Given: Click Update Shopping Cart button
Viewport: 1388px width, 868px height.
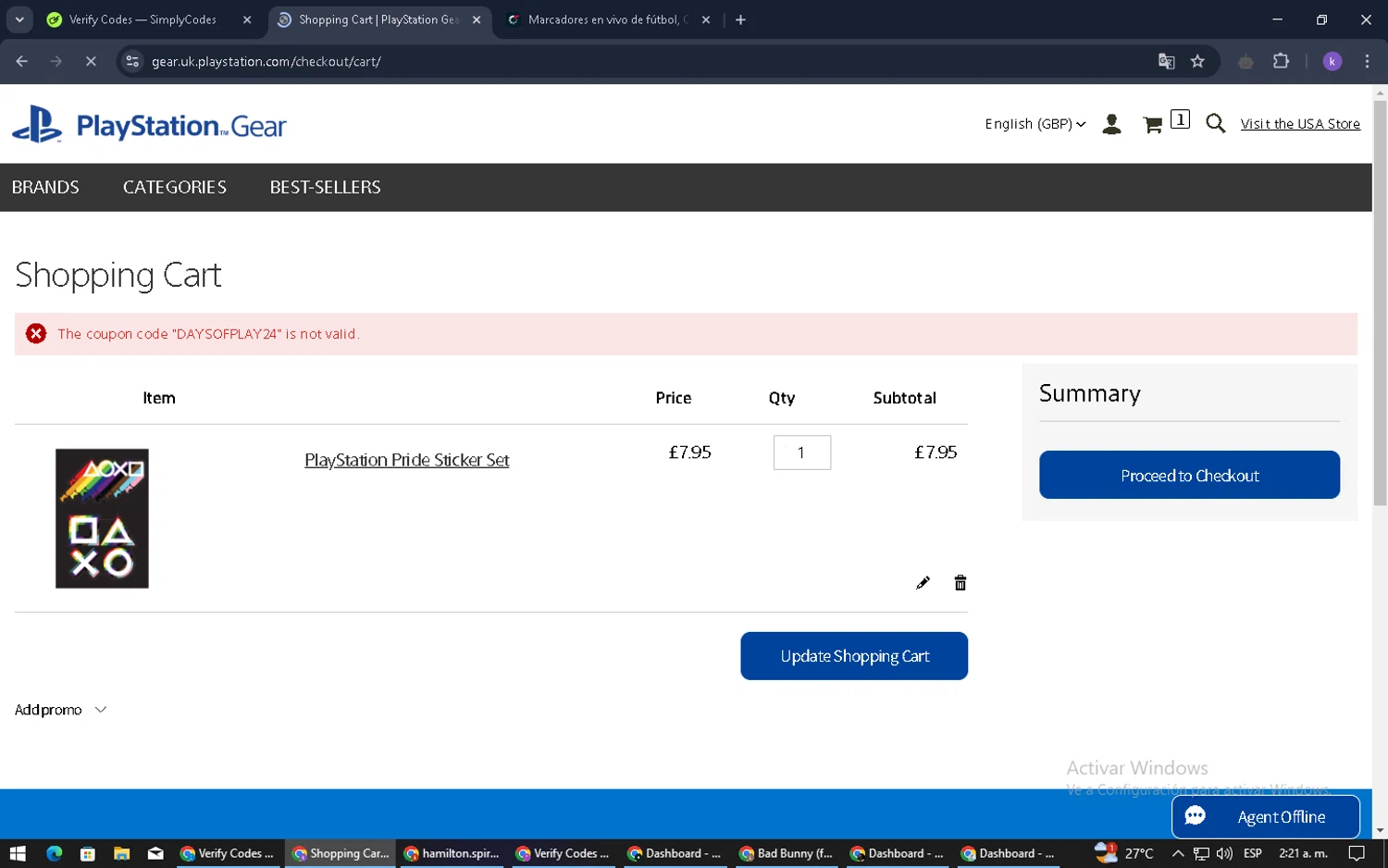Looking at the screenshot, I should 854,656.
